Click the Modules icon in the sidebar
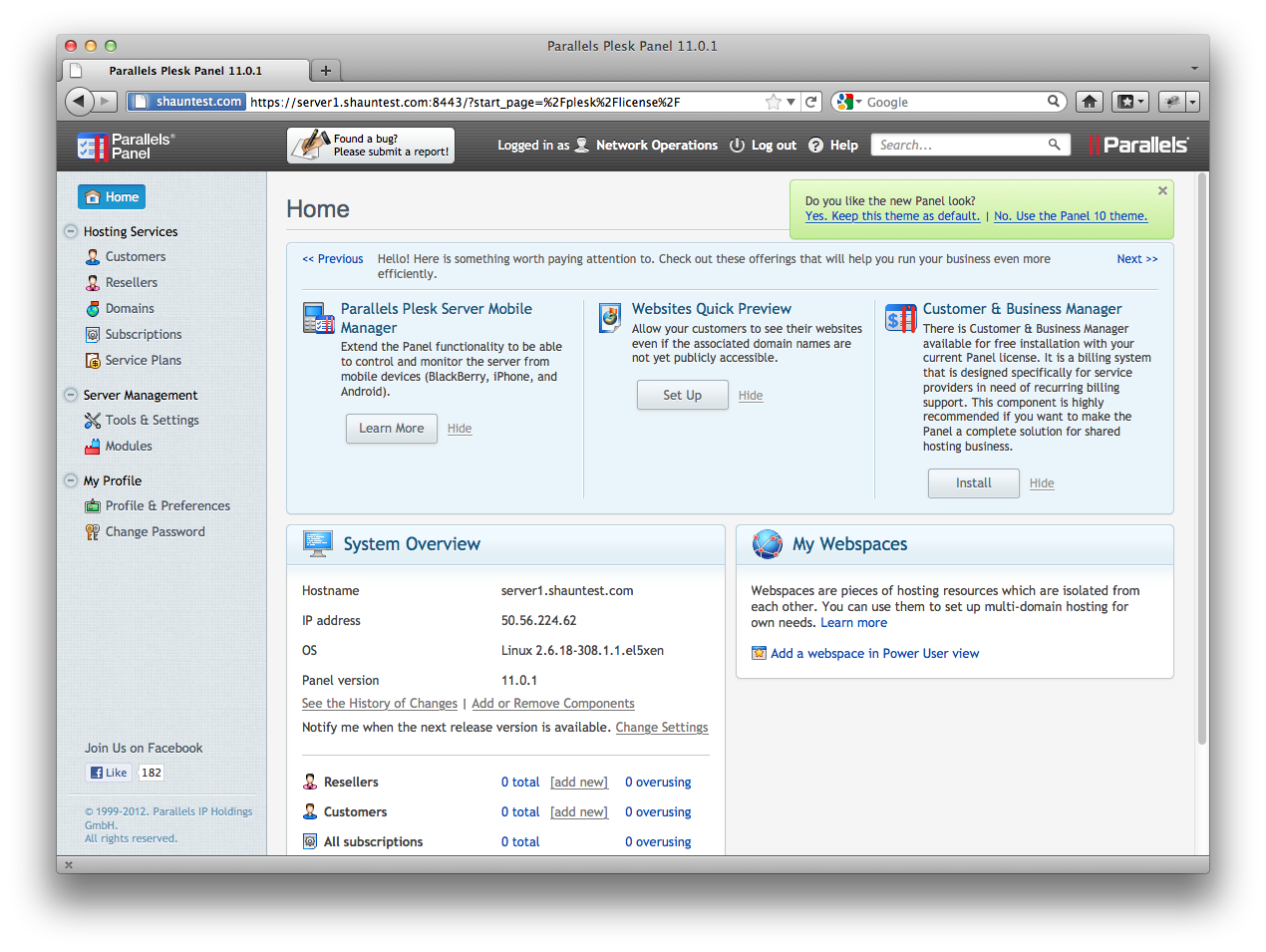Screen dimensions: 1266x952 point(93,447)
